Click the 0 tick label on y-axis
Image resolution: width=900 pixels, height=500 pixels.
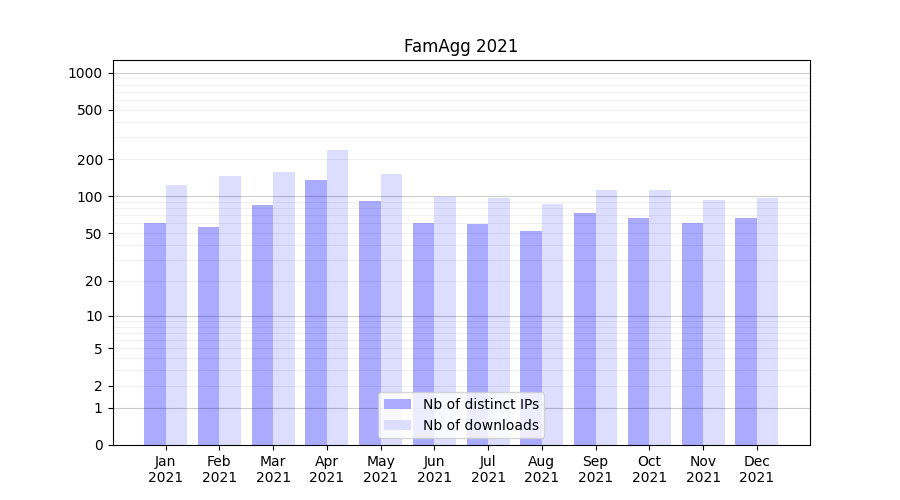tap(98, 445)
